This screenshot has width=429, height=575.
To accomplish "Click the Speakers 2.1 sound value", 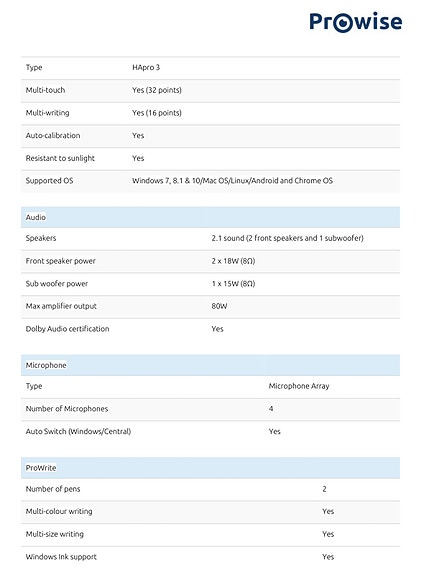I will 287,238.
